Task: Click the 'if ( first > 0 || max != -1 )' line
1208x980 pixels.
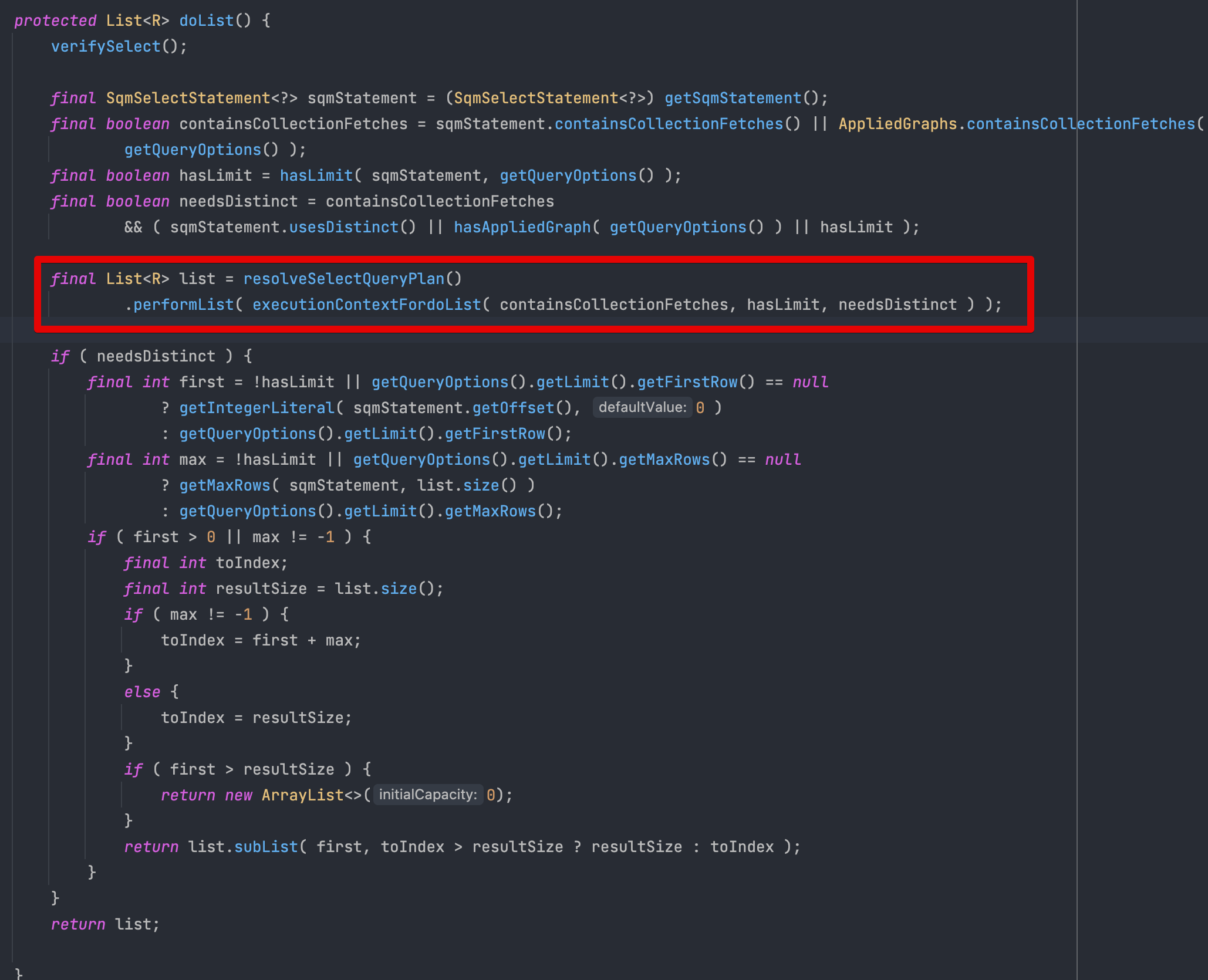Action: [x=230, y=537]
